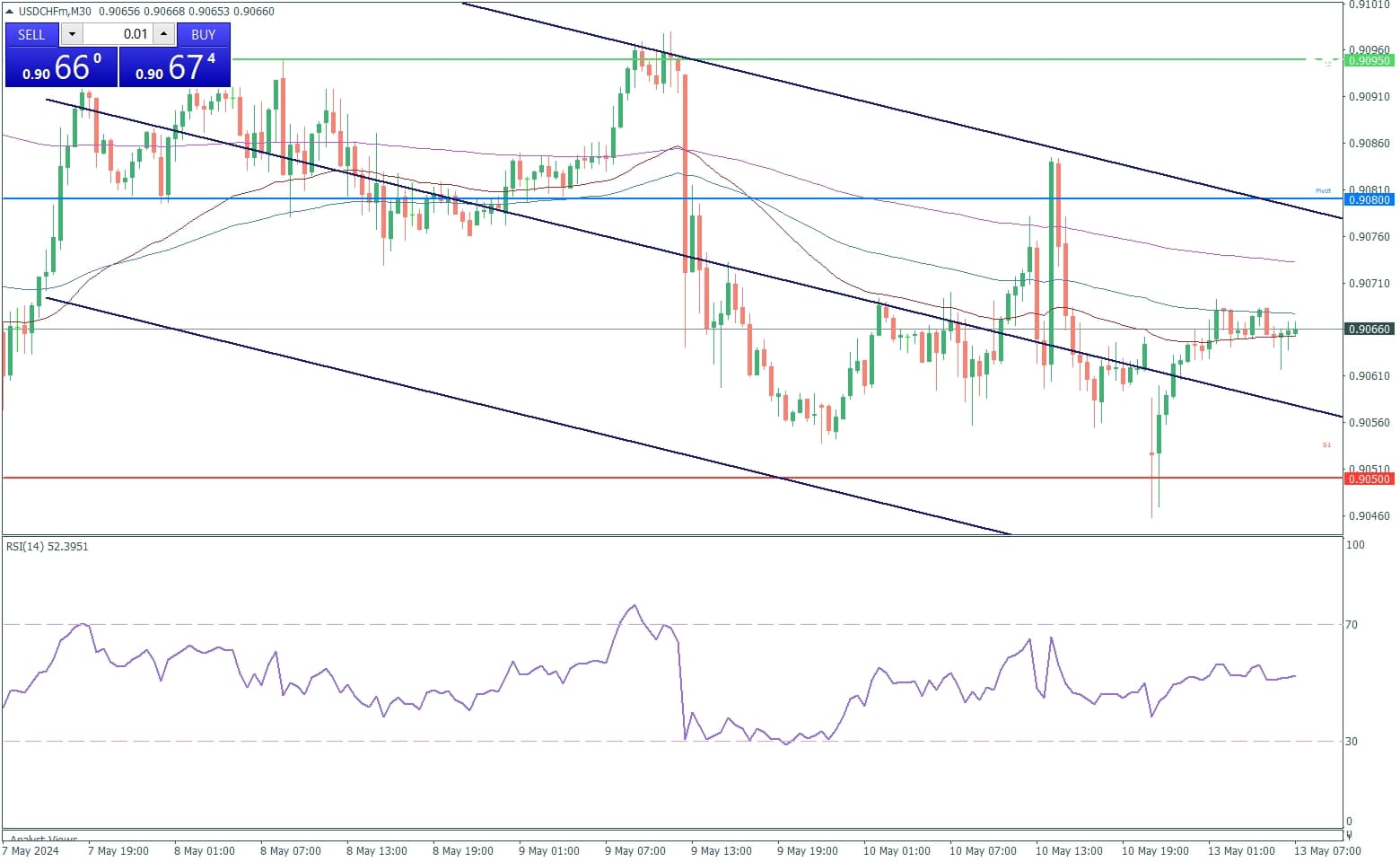Decrease lot volume with the down arrow
This screenshot has width=1400, height=862.
pyautogui.click(x=72, y=34)
